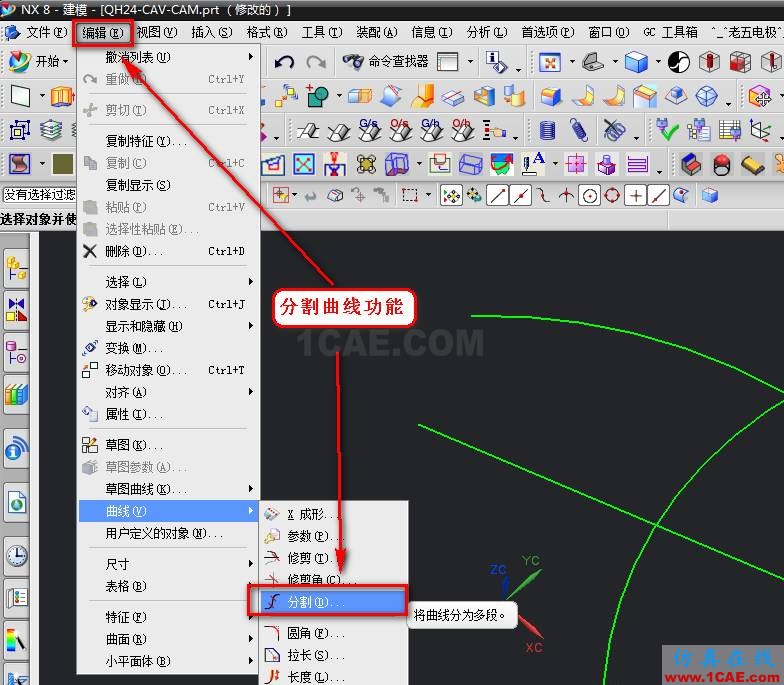
Task: Open the 分析 menu
Action: [x=486, y=32]
